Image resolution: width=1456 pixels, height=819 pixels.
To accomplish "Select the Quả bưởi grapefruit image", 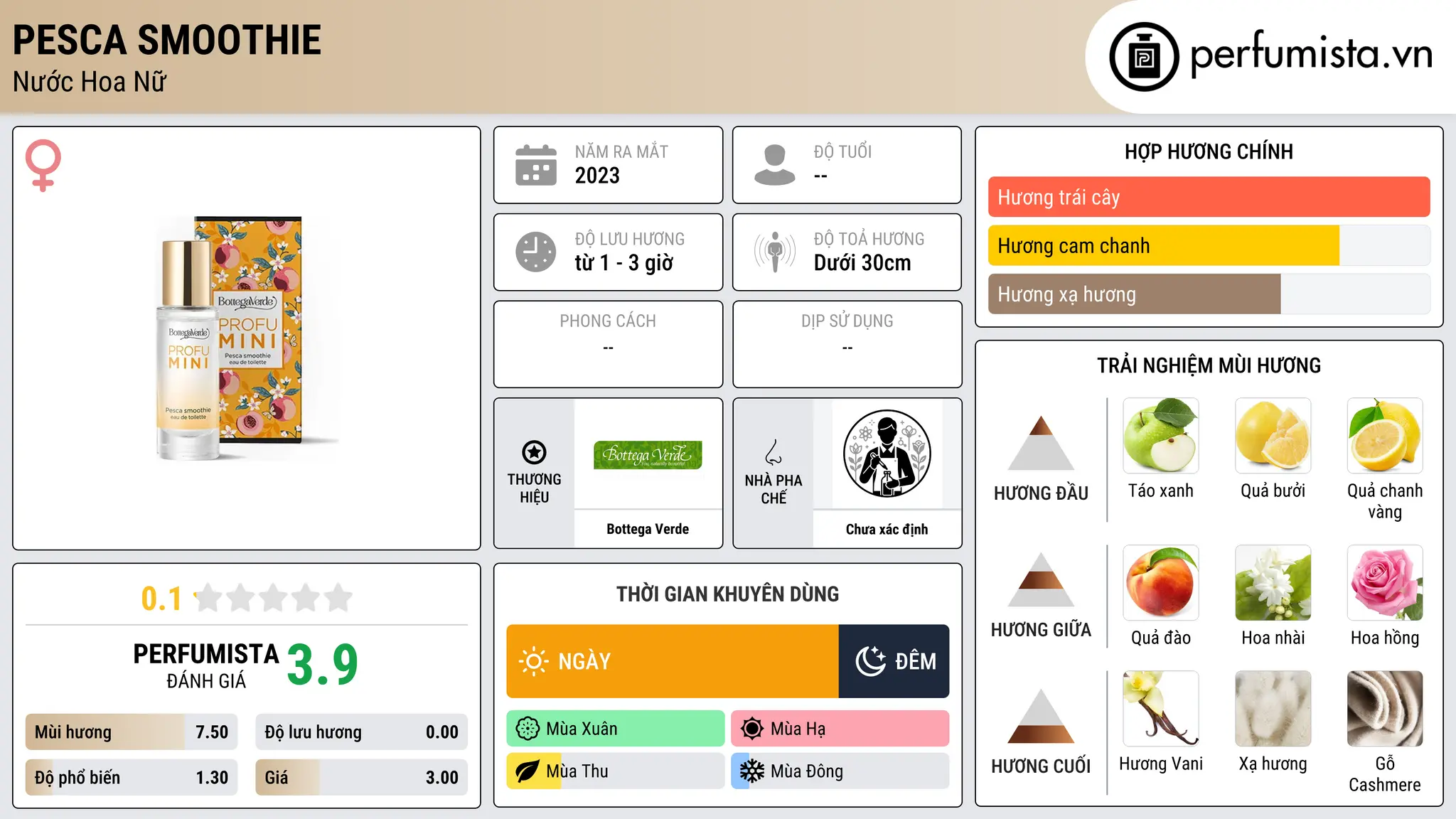I will [x=1273, y=436].
